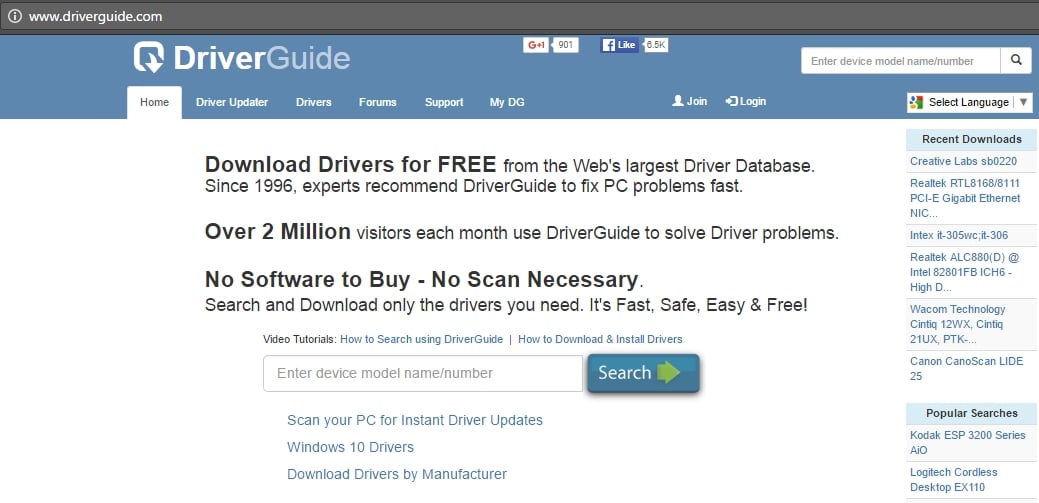Click the Login text link
The image size is (1039, 503).
(x=753, y=101)
